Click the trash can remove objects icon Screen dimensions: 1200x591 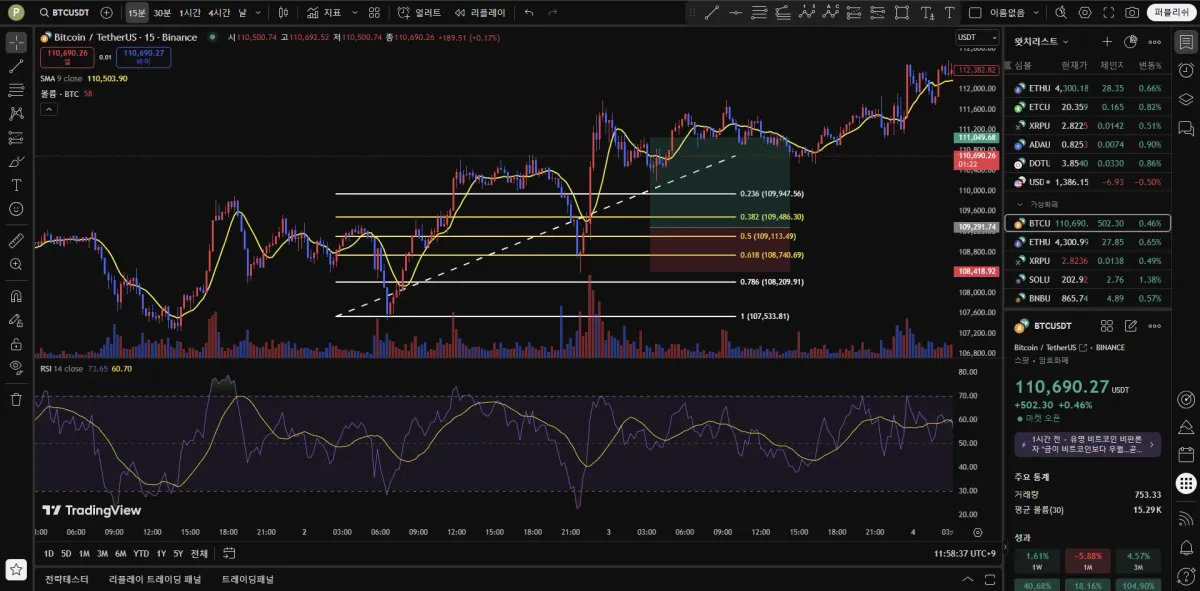[x=16, y=399]
